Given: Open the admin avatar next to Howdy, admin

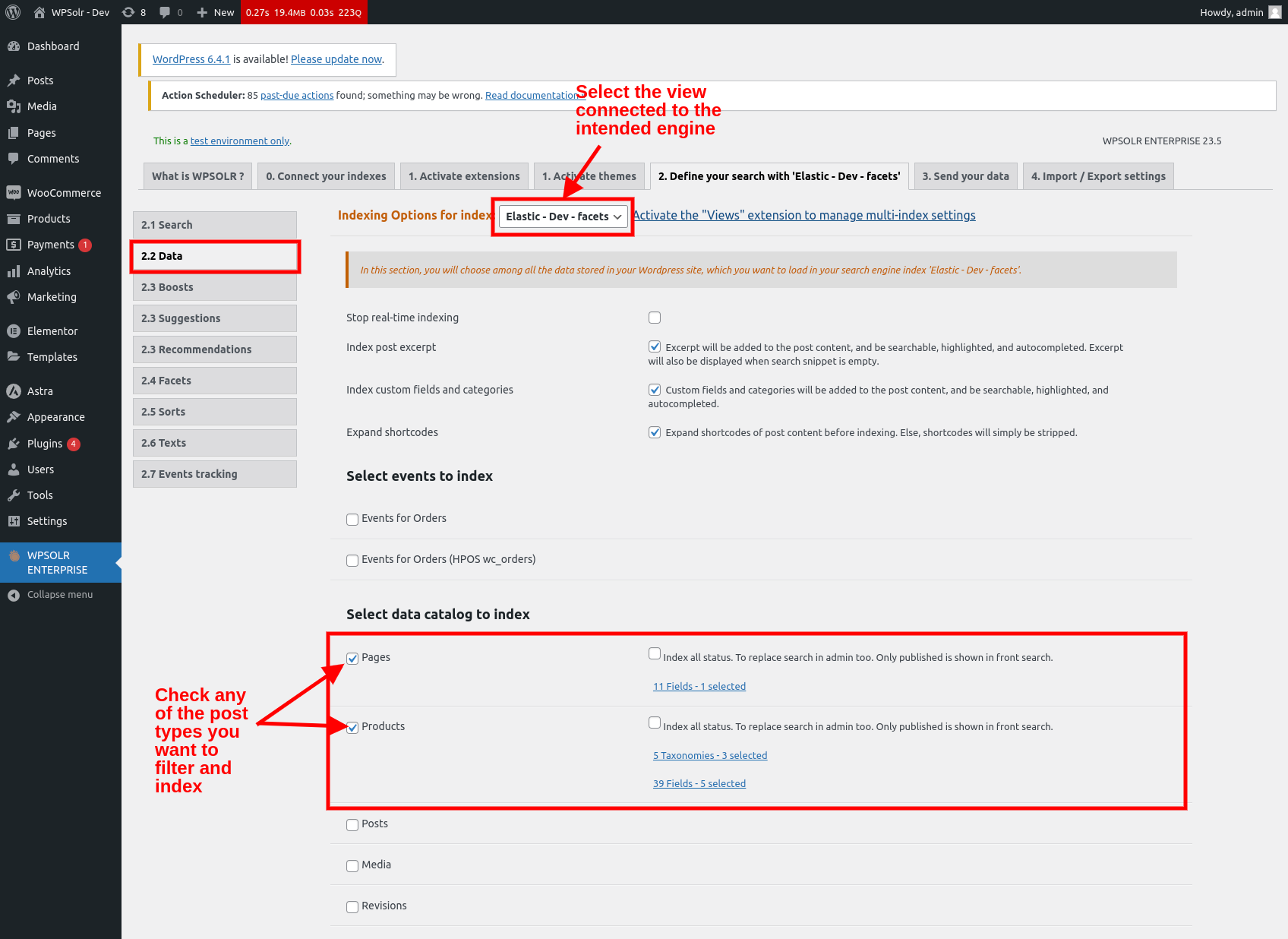Looking at the screenshot, I should [x=1275, y=12].
